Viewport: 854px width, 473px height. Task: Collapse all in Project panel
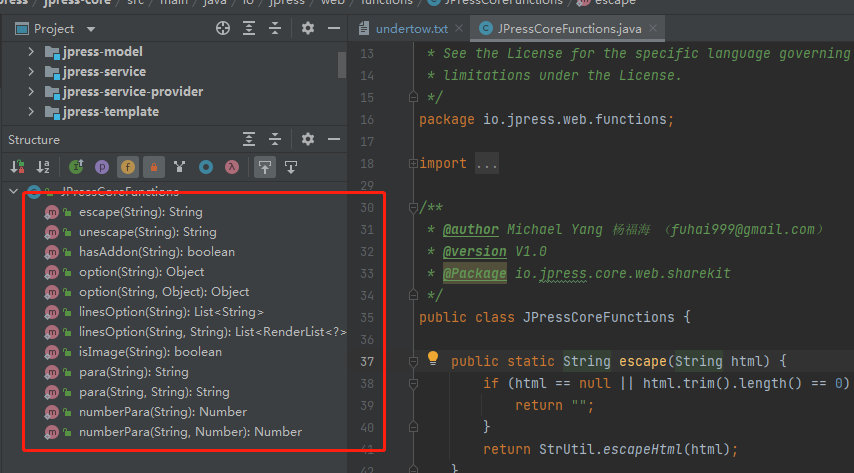(275, 28)
